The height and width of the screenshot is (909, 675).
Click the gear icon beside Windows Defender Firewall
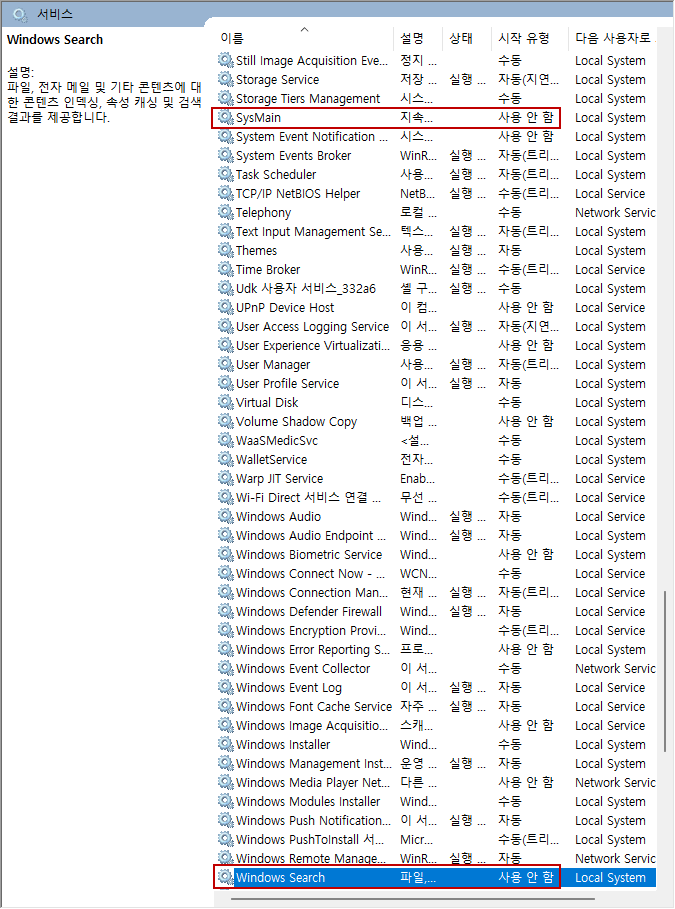[226, 611]
